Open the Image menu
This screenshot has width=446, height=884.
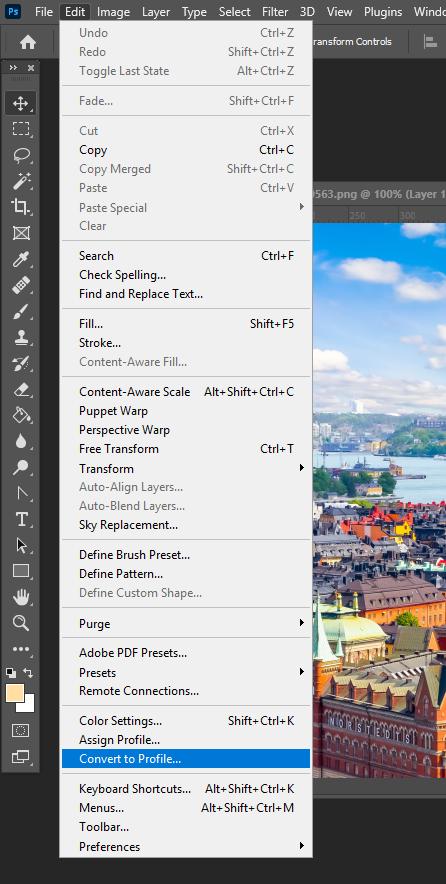pos(113,11)
